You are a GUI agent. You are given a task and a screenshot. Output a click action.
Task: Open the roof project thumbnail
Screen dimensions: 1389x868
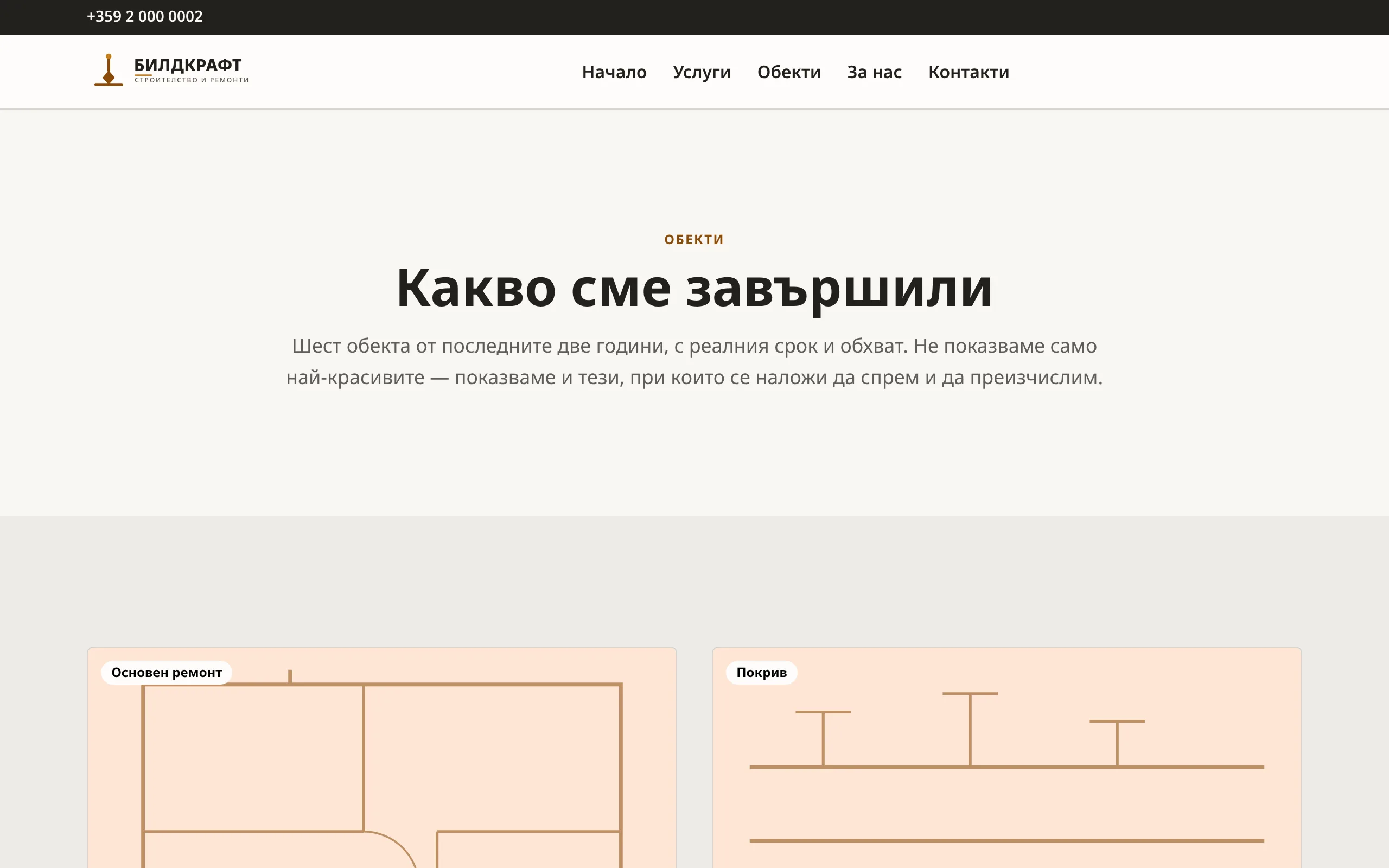(1006, 758)
